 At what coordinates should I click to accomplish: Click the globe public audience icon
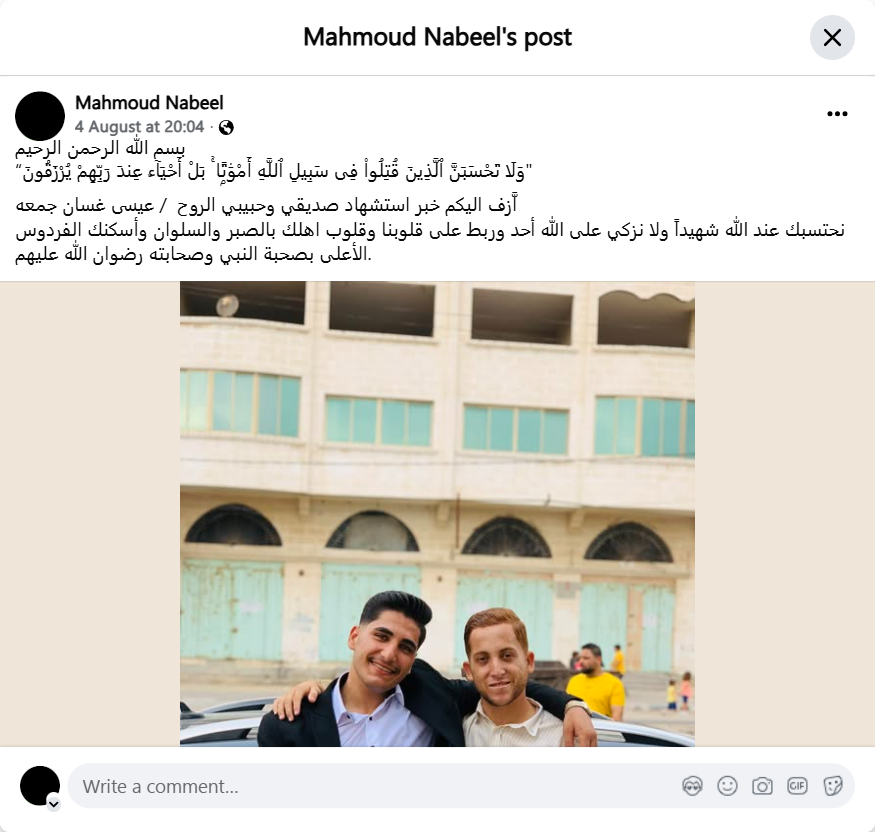226,128
